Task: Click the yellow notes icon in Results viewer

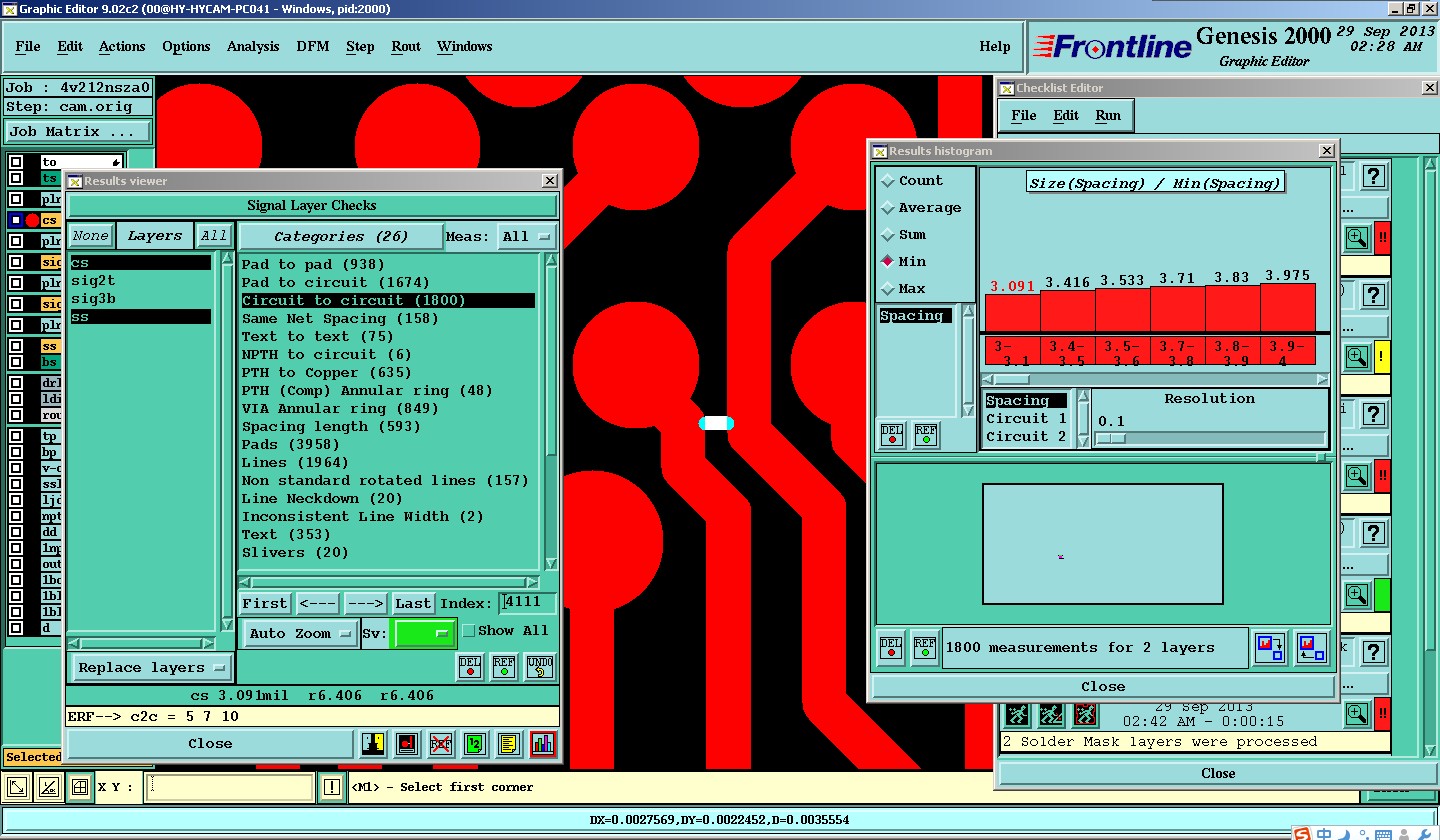Action: 508,743
